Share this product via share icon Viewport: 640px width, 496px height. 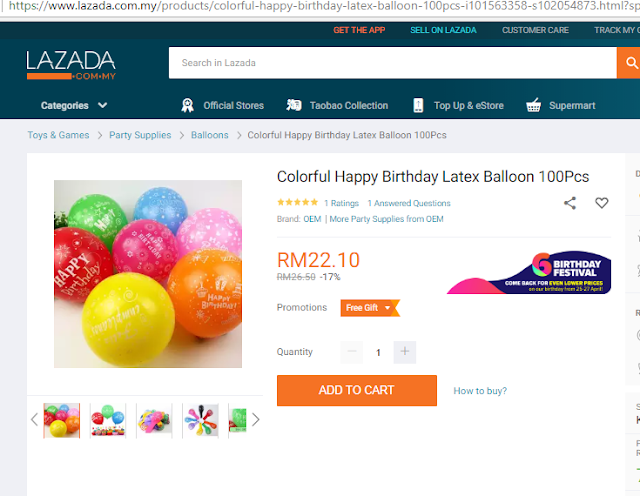(x=570, y=203)
